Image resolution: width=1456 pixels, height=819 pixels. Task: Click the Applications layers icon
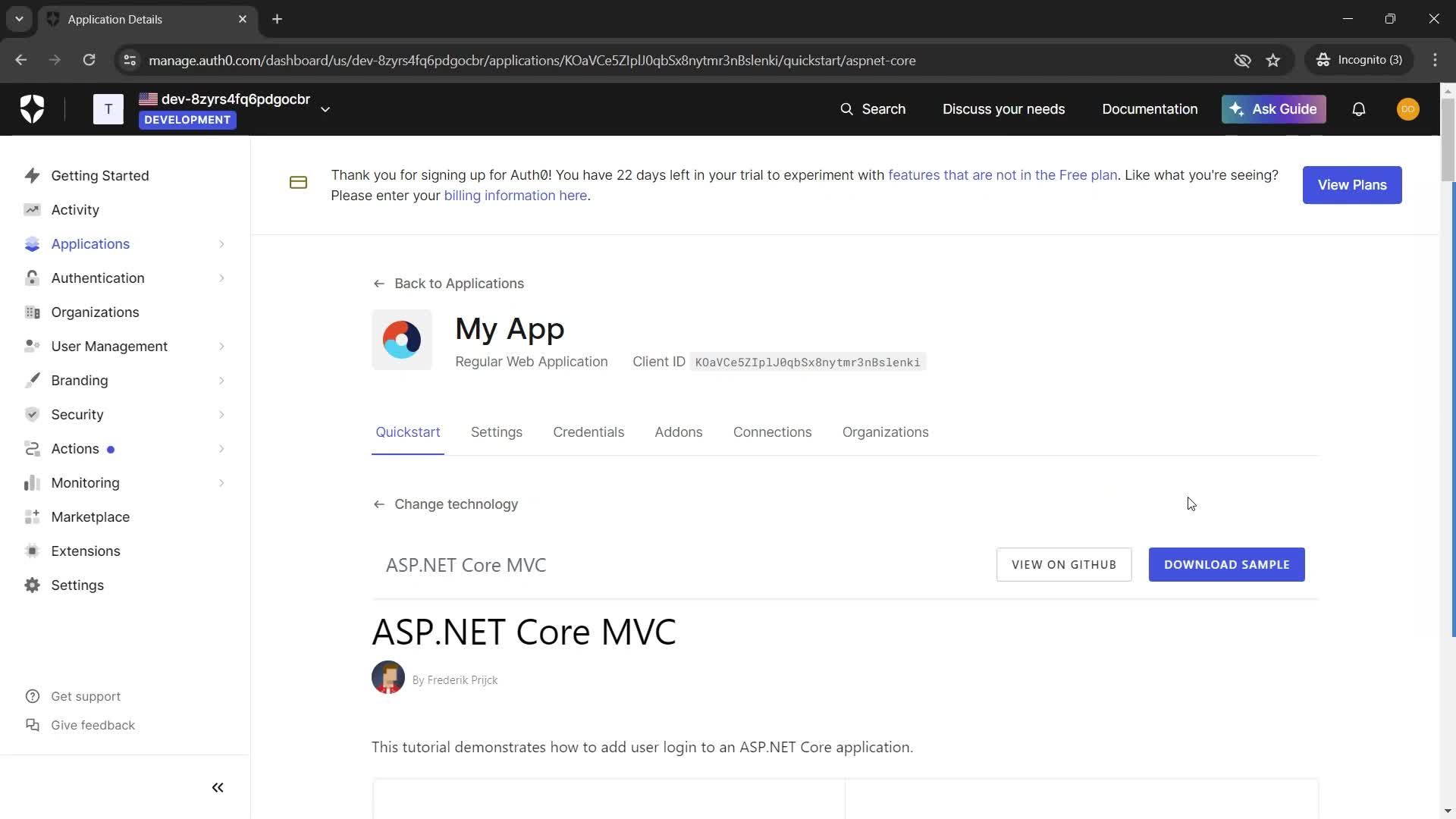pyautogui.click(x=32, y=244)
